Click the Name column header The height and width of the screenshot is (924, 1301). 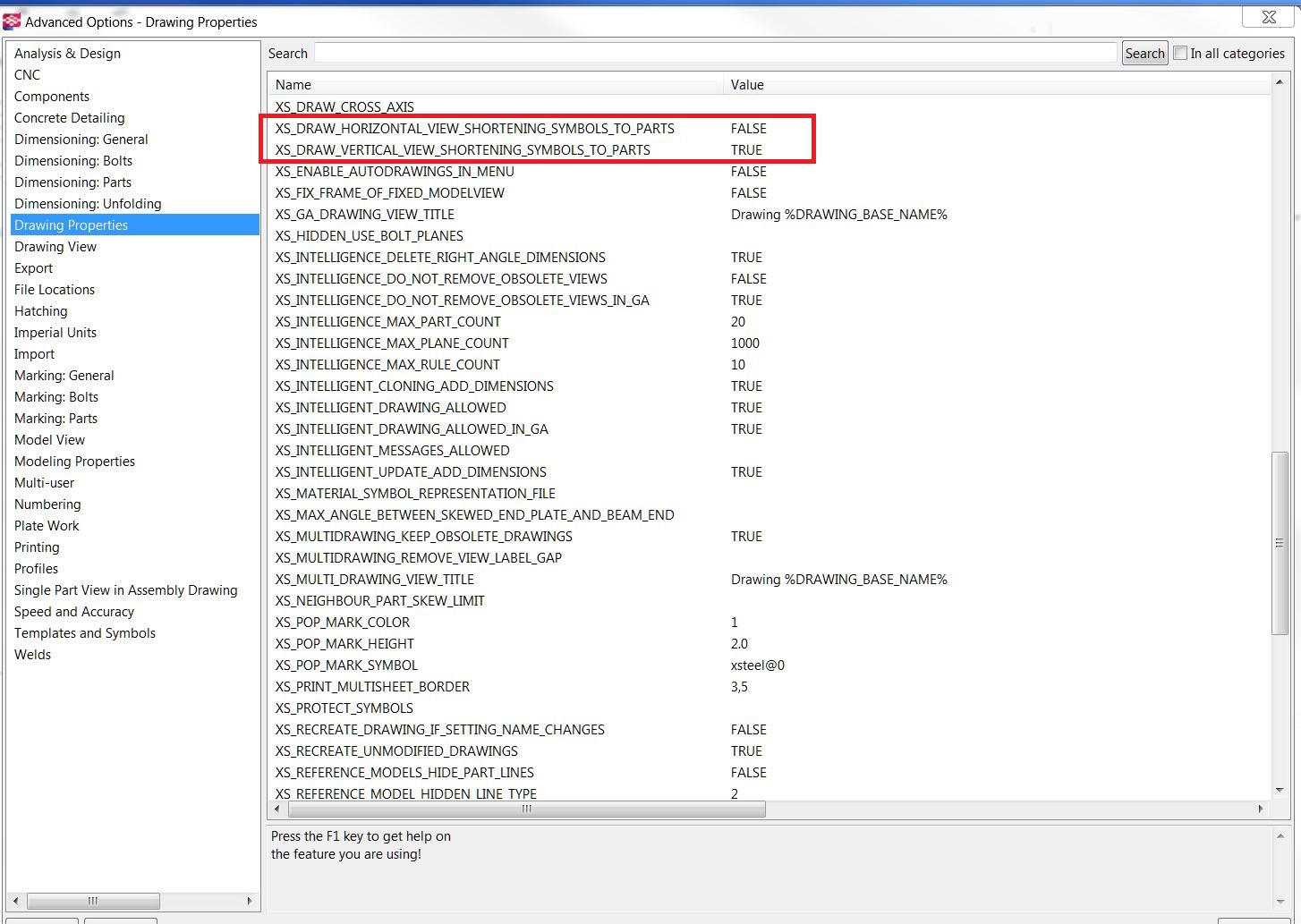293,85
